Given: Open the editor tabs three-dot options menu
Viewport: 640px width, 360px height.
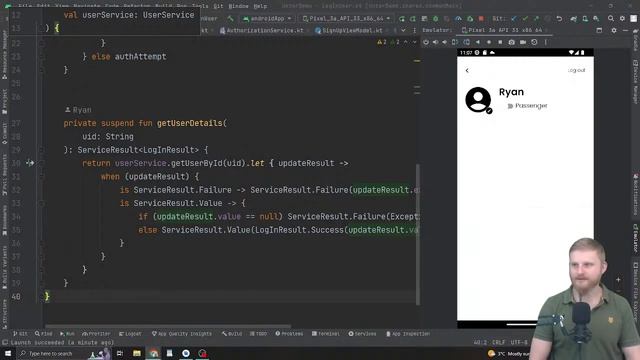Looking at the screenshot, I should 414,30.
